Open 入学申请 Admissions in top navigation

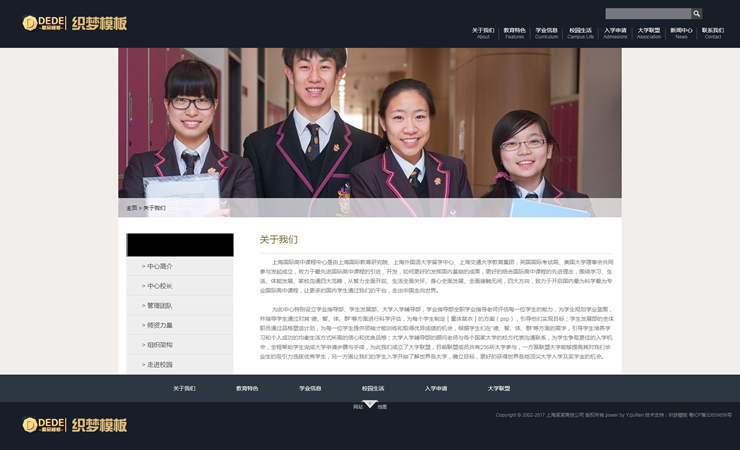coord(615,33)
